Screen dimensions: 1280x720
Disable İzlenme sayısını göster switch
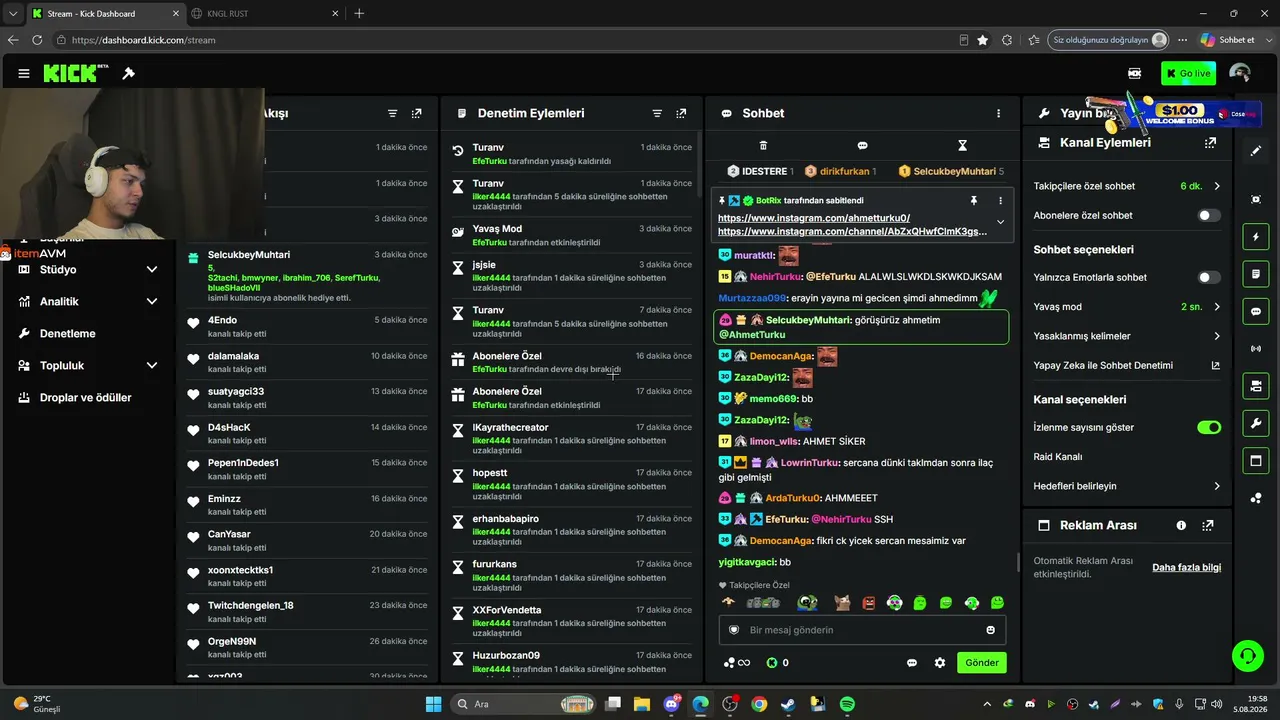(x=1209, y=427)
